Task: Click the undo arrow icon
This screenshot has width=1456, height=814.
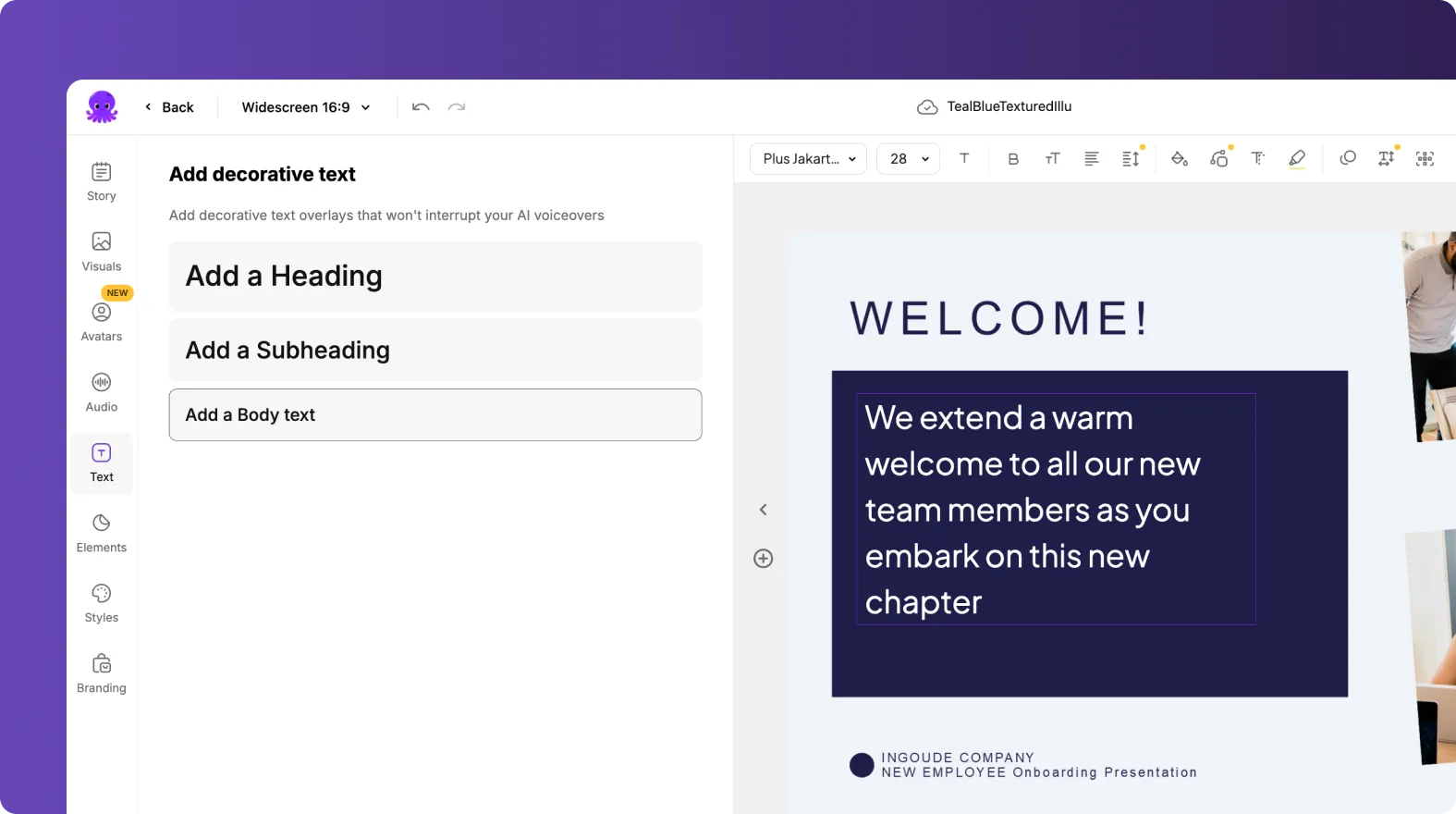Action: click(421, 107)
